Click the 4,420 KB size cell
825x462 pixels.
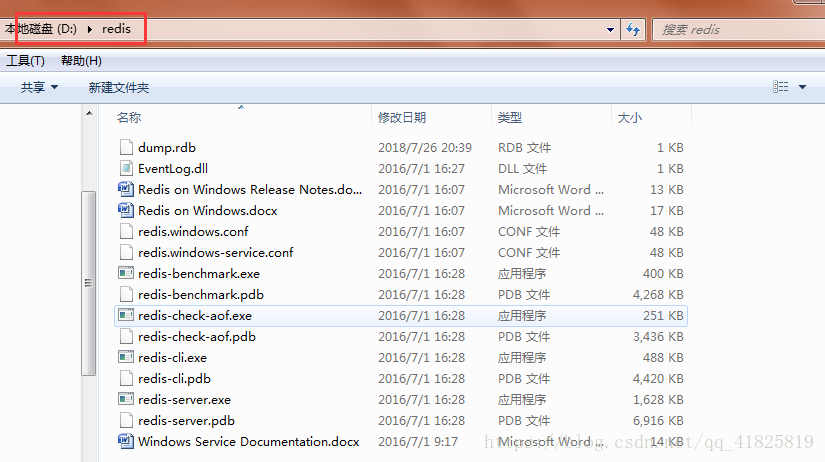pyautogui.click(x=658, y=379)
